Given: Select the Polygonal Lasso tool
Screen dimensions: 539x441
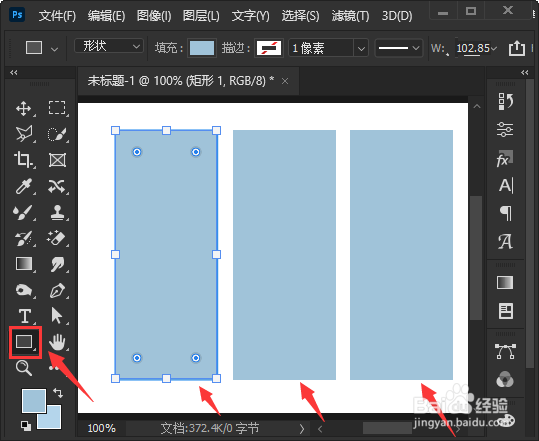Looking at the screenshot, I should click(x=24, y=134).
